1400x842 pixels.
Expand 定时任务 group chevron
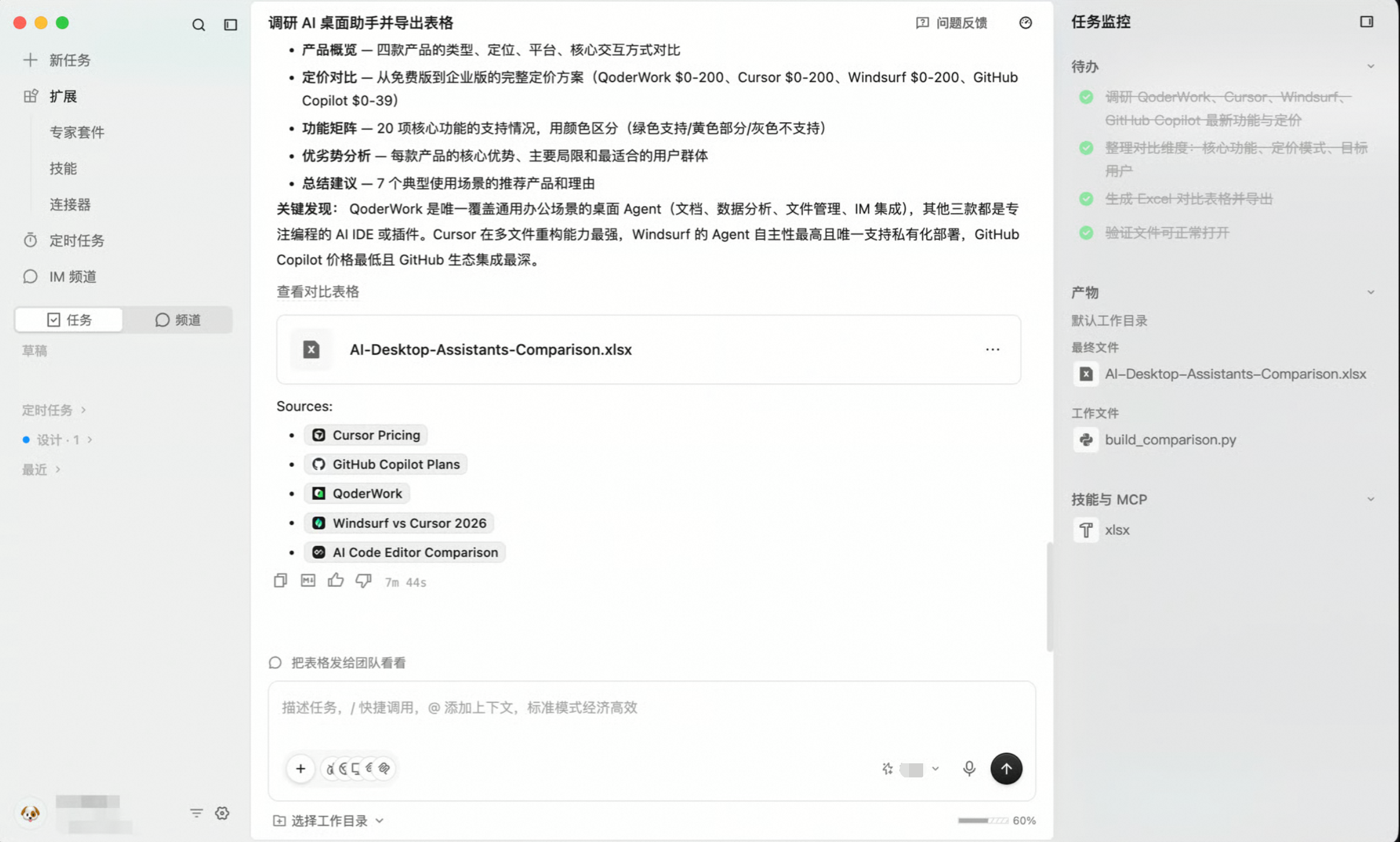coord(83,410)
